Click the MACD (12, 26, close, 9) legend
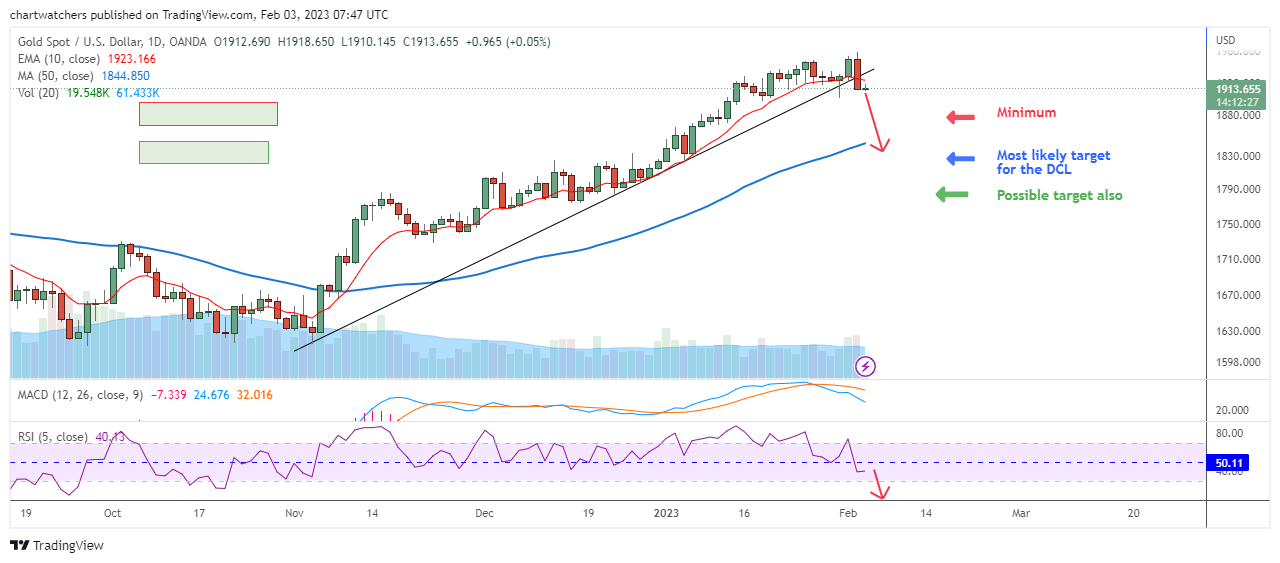 point(80,395)
